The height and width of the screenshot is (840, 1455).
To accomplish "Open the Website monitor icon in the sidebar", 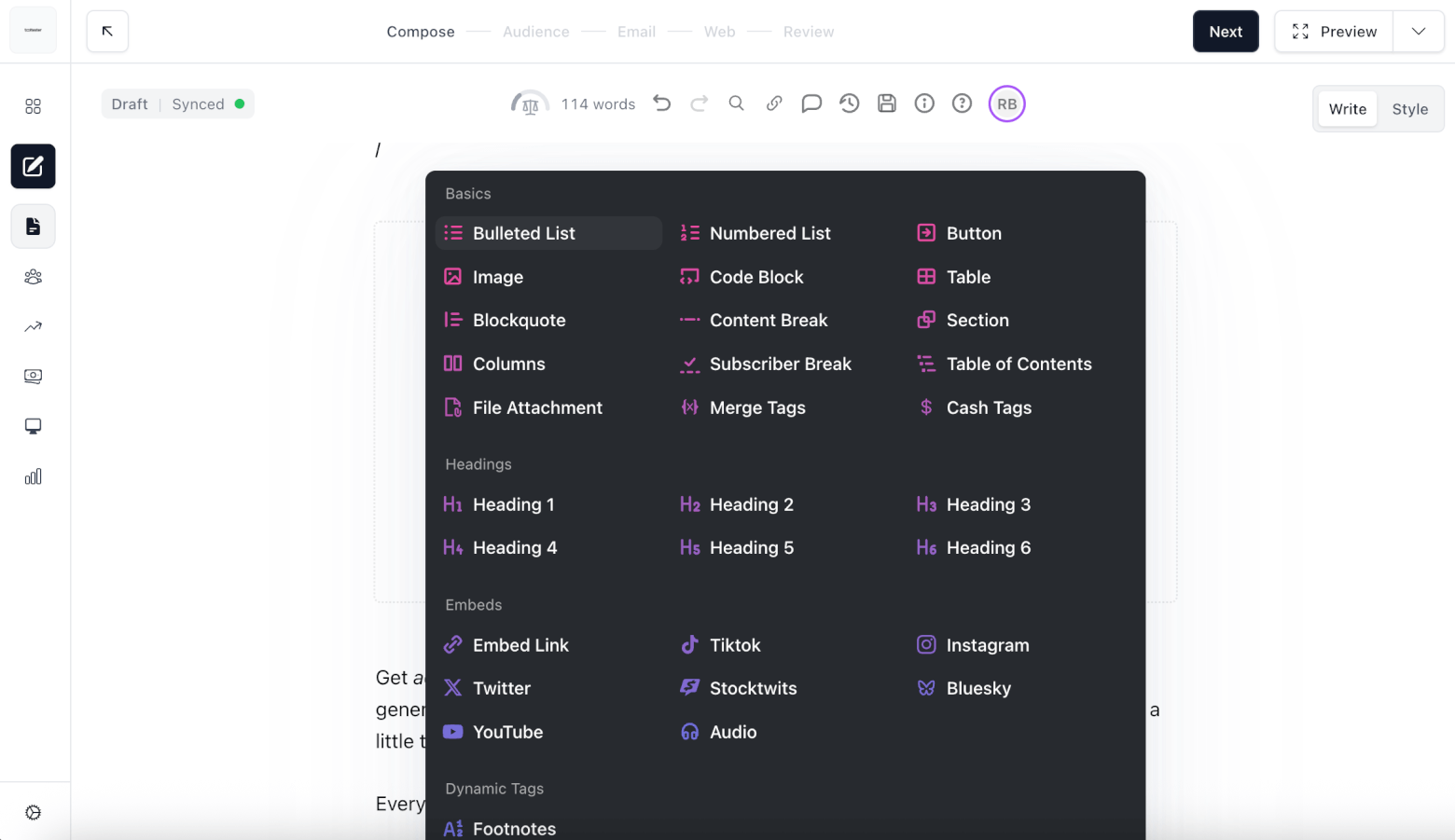I will (33, 426).
